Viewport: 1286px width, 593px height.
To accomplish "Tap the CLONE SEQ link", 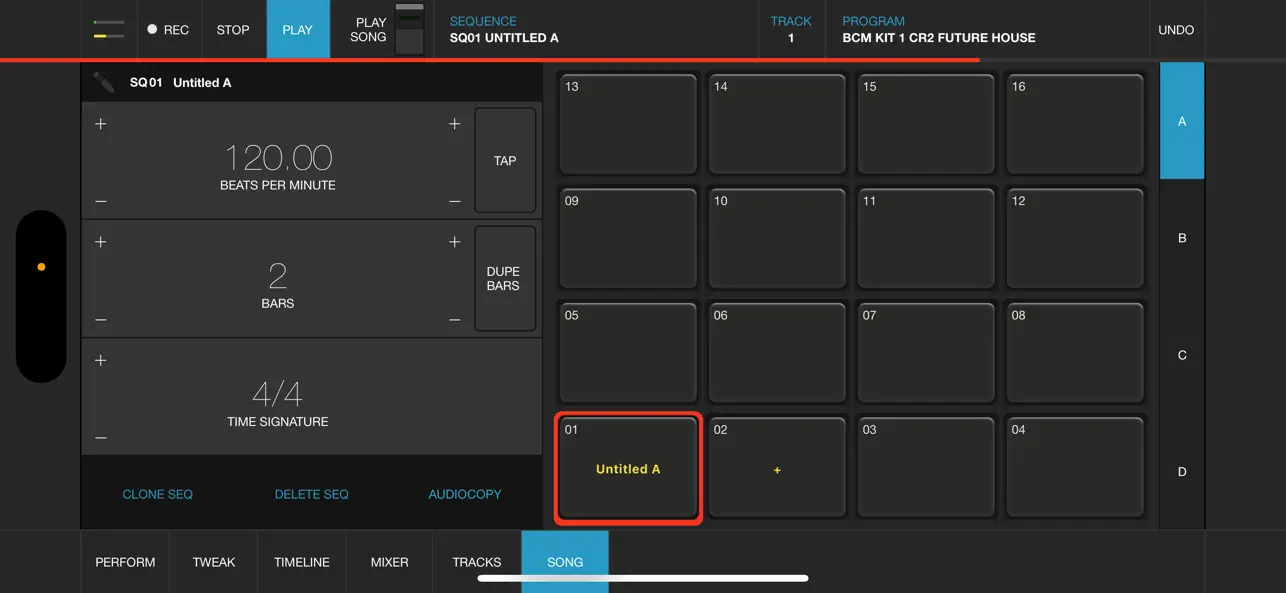I will coord(158,494).
